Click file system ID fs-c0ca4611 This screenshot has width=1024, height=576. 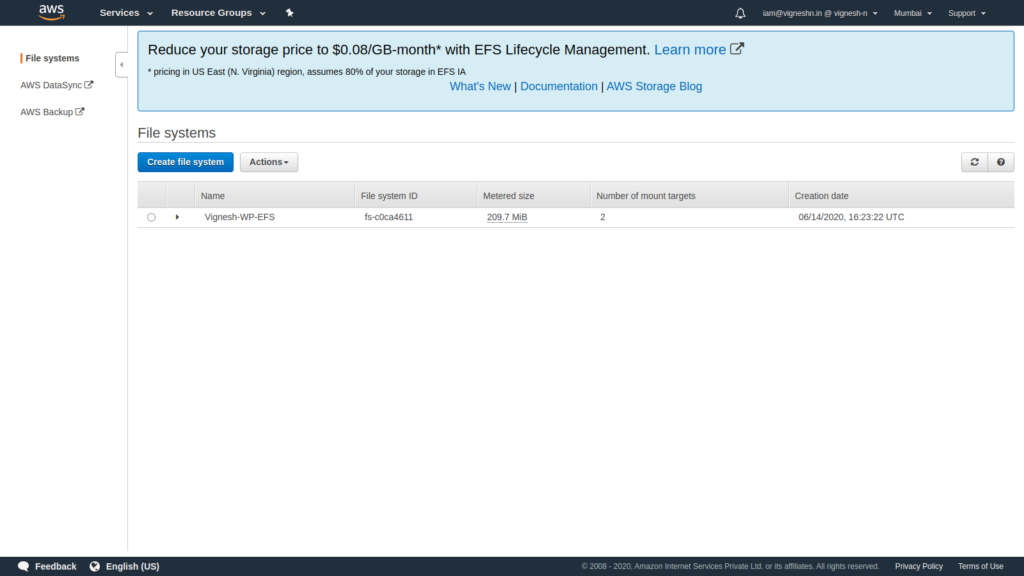[x=389, y=217]
